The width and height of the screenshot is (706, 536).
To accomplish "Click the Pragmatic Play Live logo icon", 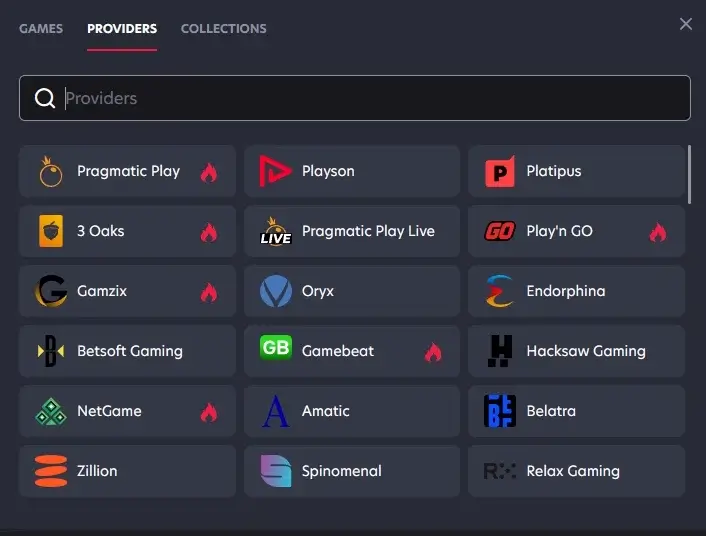I will 276,231.
